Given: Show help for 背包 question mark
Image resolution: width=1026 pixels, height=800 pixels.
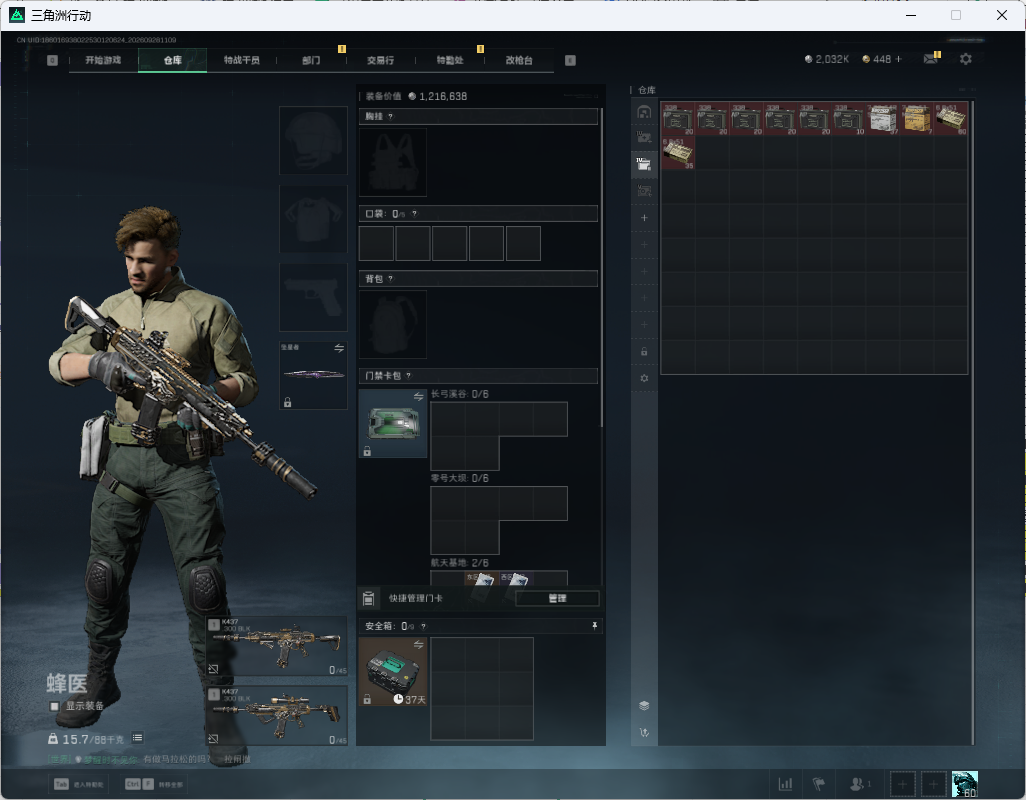Looking at the screenshot, I should coord(391,279).
